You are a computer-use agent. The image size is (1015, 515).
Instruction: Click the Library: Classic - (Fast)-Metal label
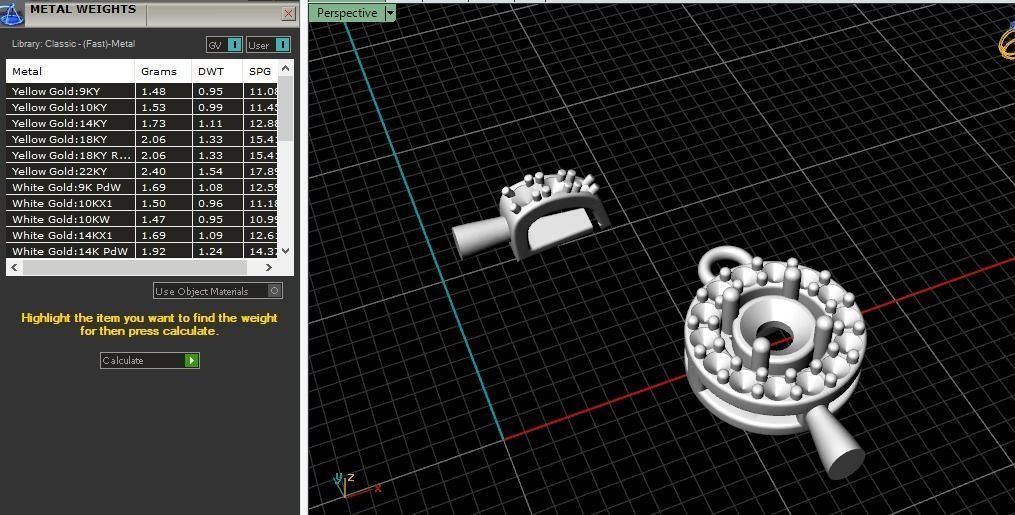point(73,44)
